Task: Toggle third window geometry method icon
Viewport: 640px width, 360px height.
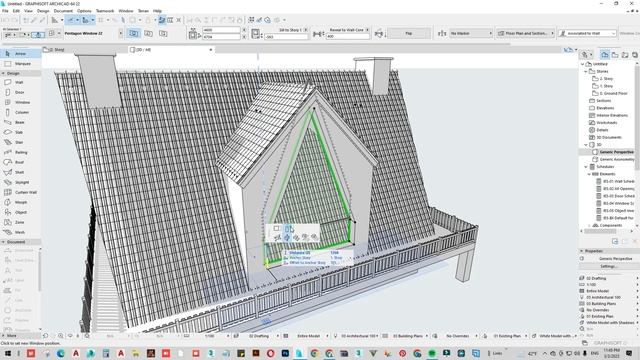Action: click(163, 33)
